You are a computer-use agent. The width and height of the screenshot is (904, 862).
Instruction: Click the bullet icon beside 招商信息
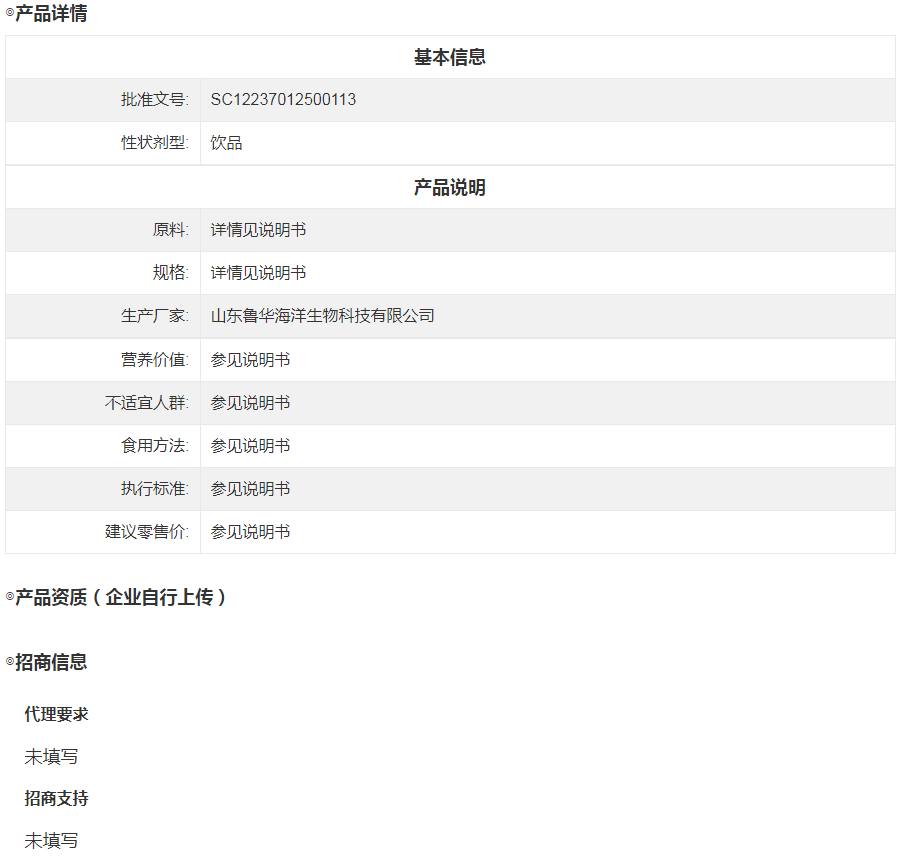click(x=10, y=661)
